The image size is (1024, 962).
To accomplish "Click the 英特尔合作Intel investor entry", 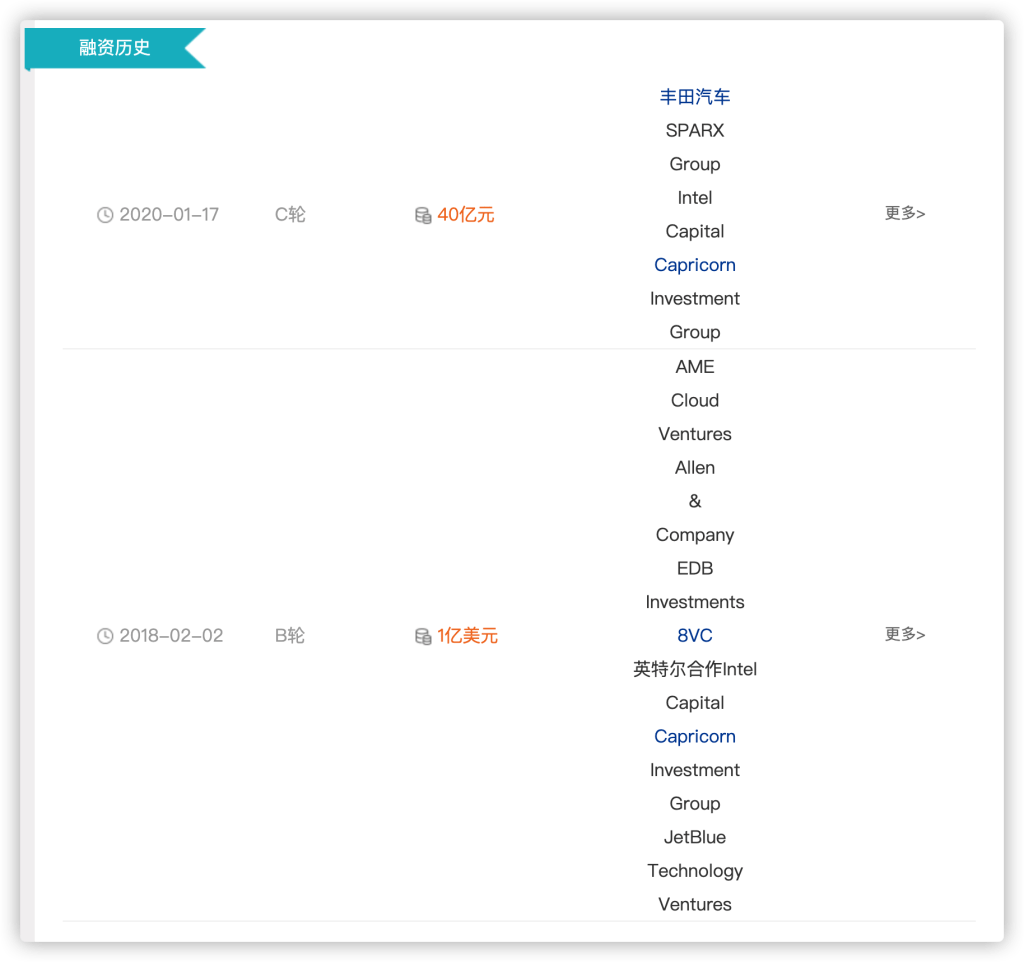I will click(695, 669).
